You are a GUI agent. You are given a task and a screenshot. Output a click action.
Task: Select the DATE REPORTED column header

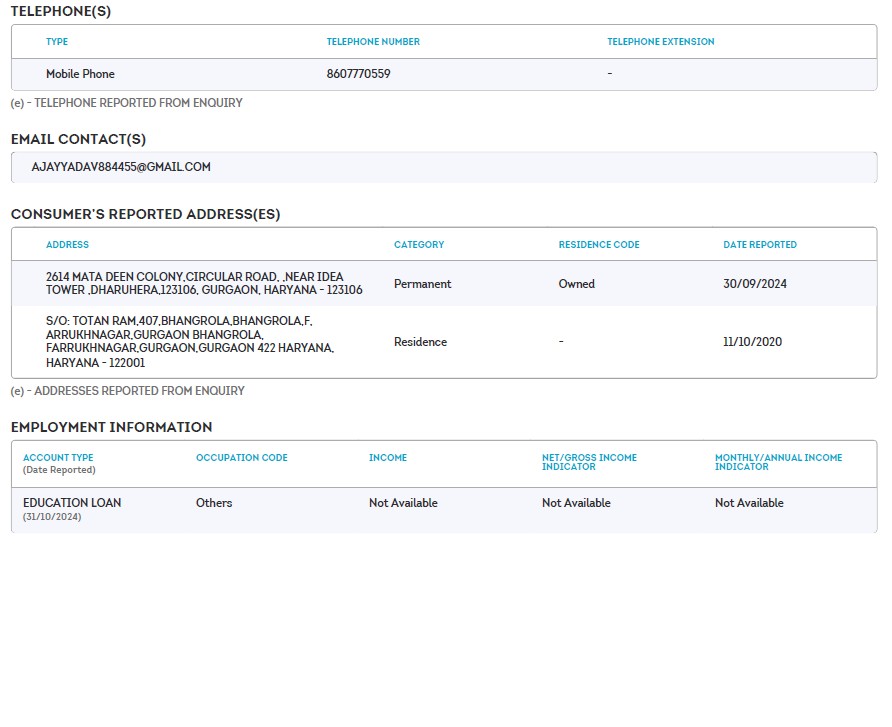click(x=760, y=245)
